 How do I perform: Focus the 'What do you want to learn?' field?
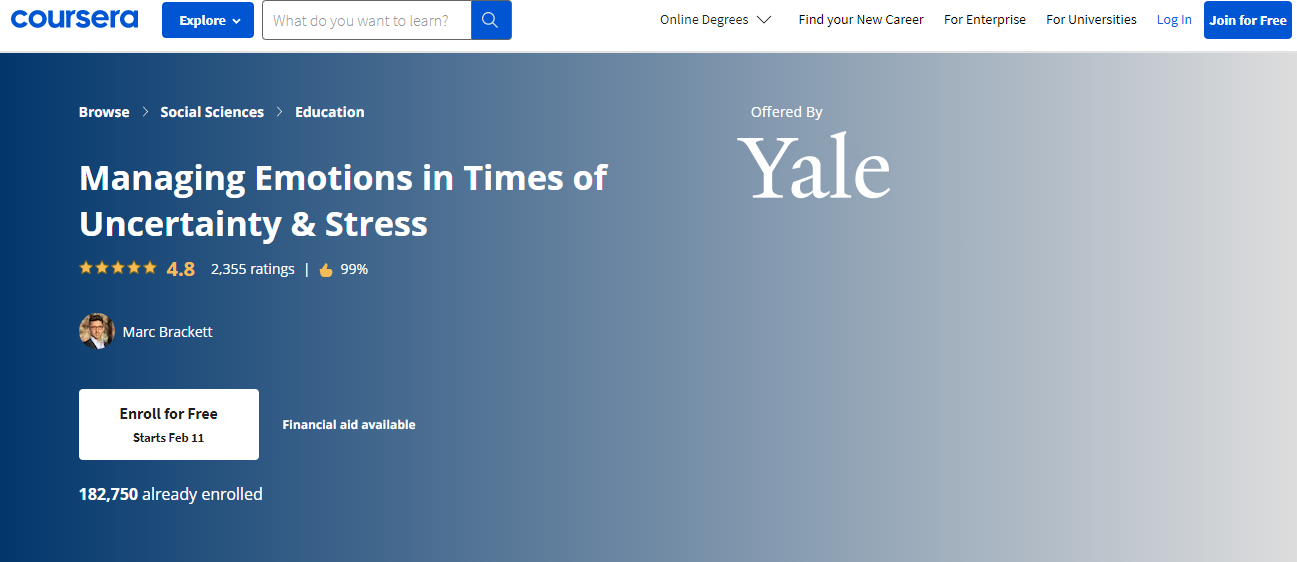click(365, 20)
